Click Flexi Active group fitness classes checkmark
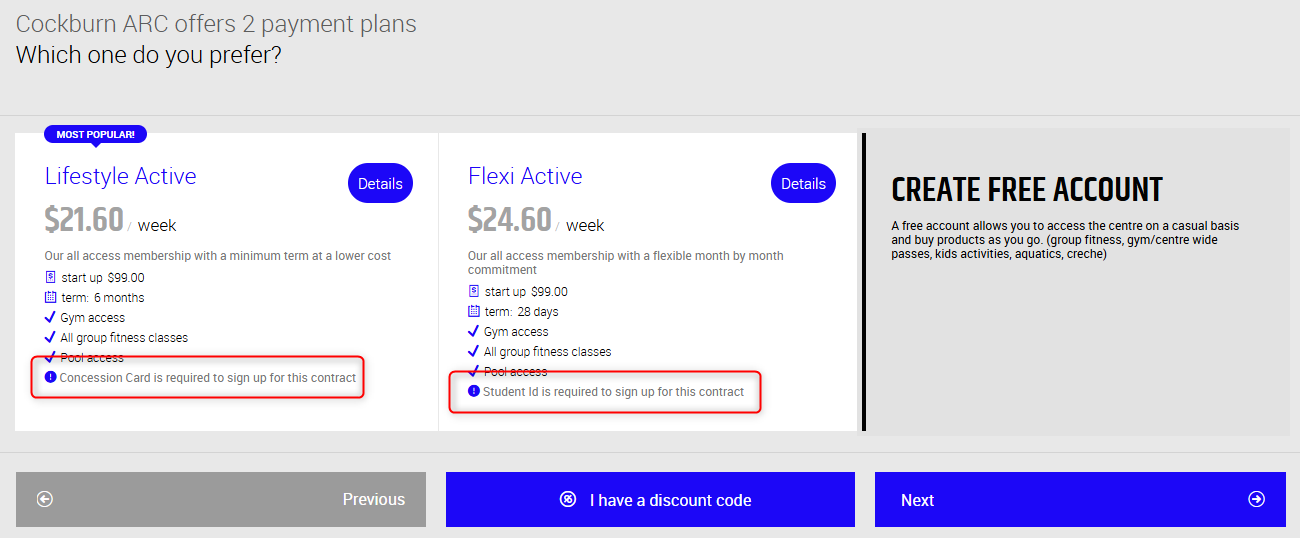The height and width of the screenshot is (538, 1300). [473, 351]
